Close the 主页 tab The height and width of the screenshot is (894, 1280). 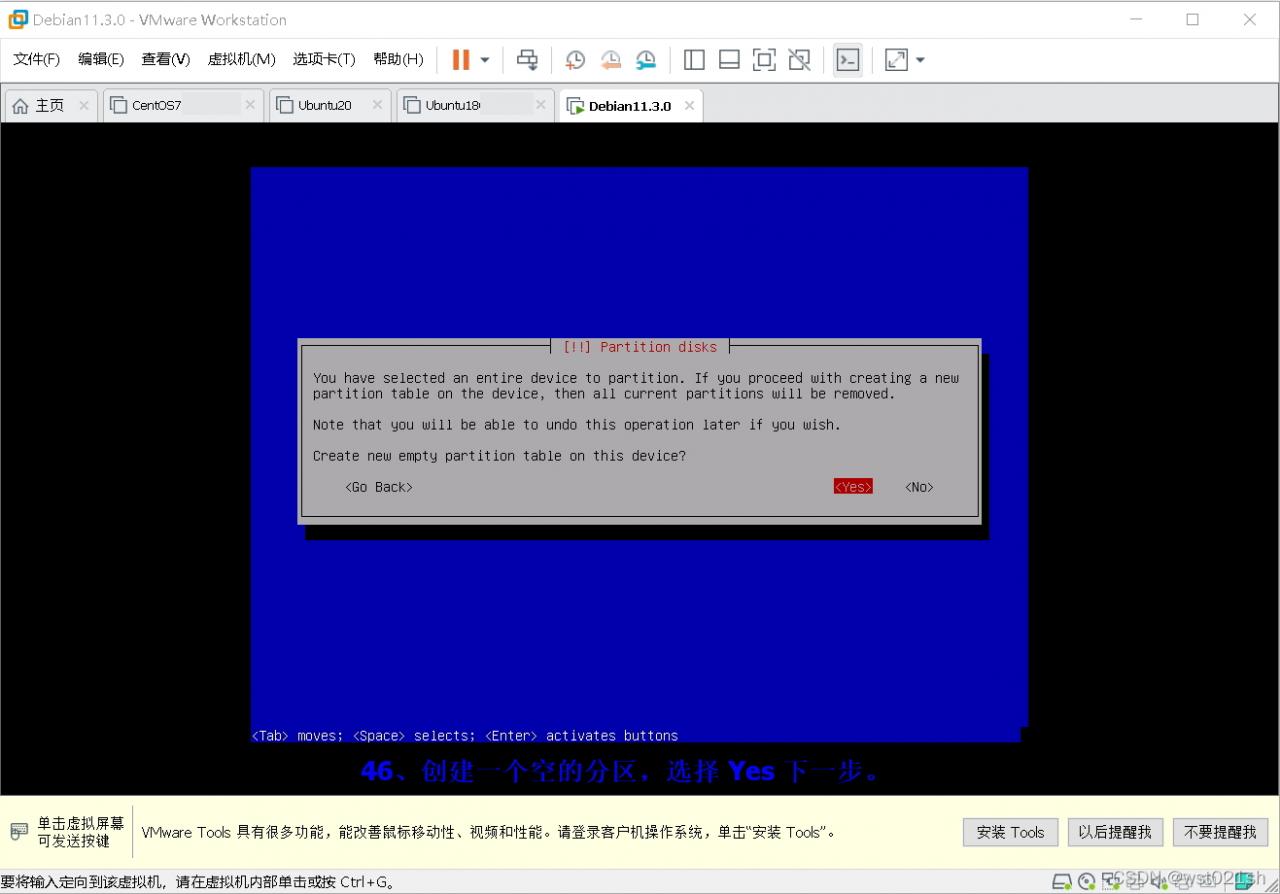tap(83, 105)
